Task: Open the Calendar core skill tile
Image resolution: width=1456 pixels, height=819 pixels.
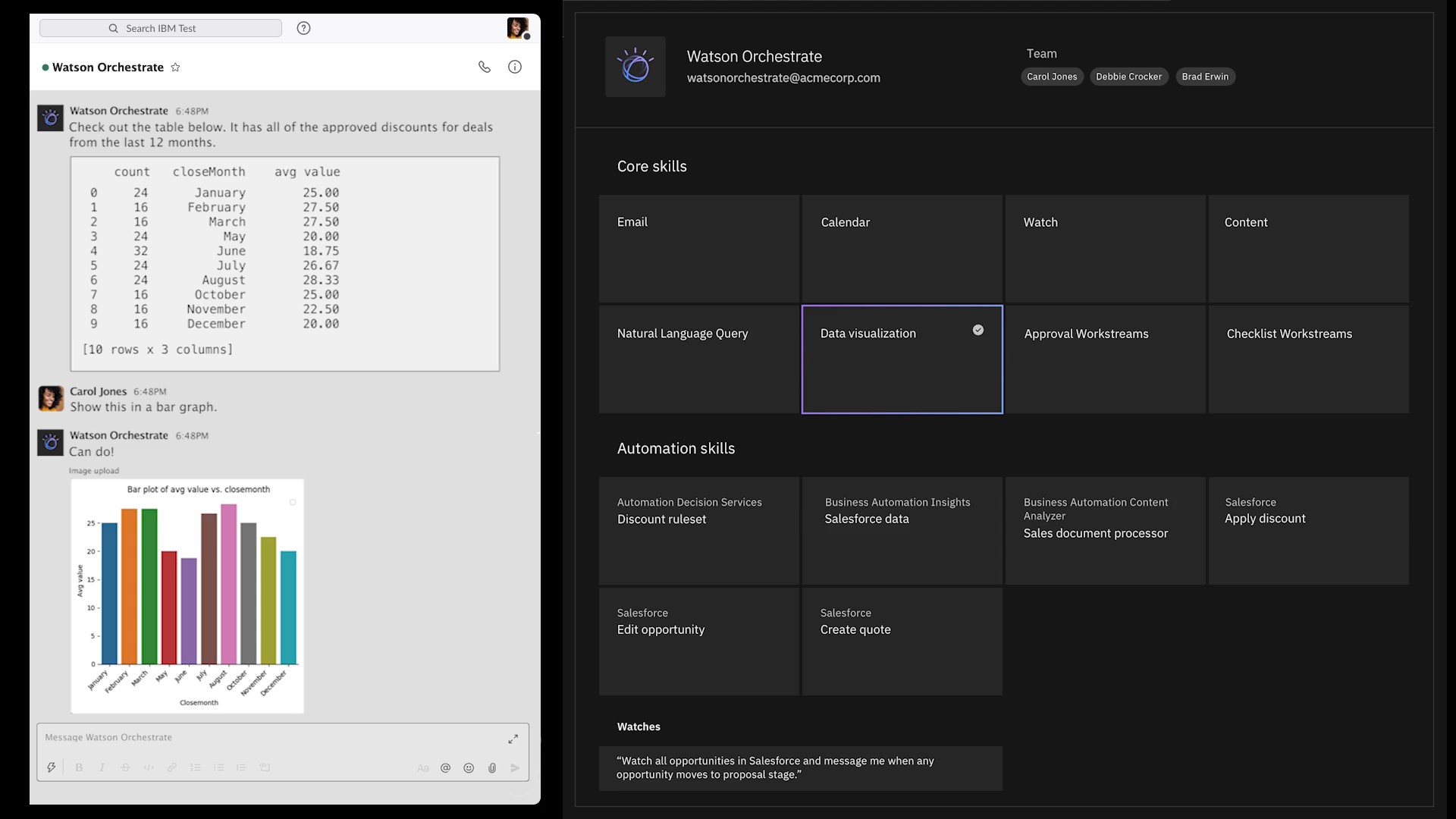Action: 902,249
